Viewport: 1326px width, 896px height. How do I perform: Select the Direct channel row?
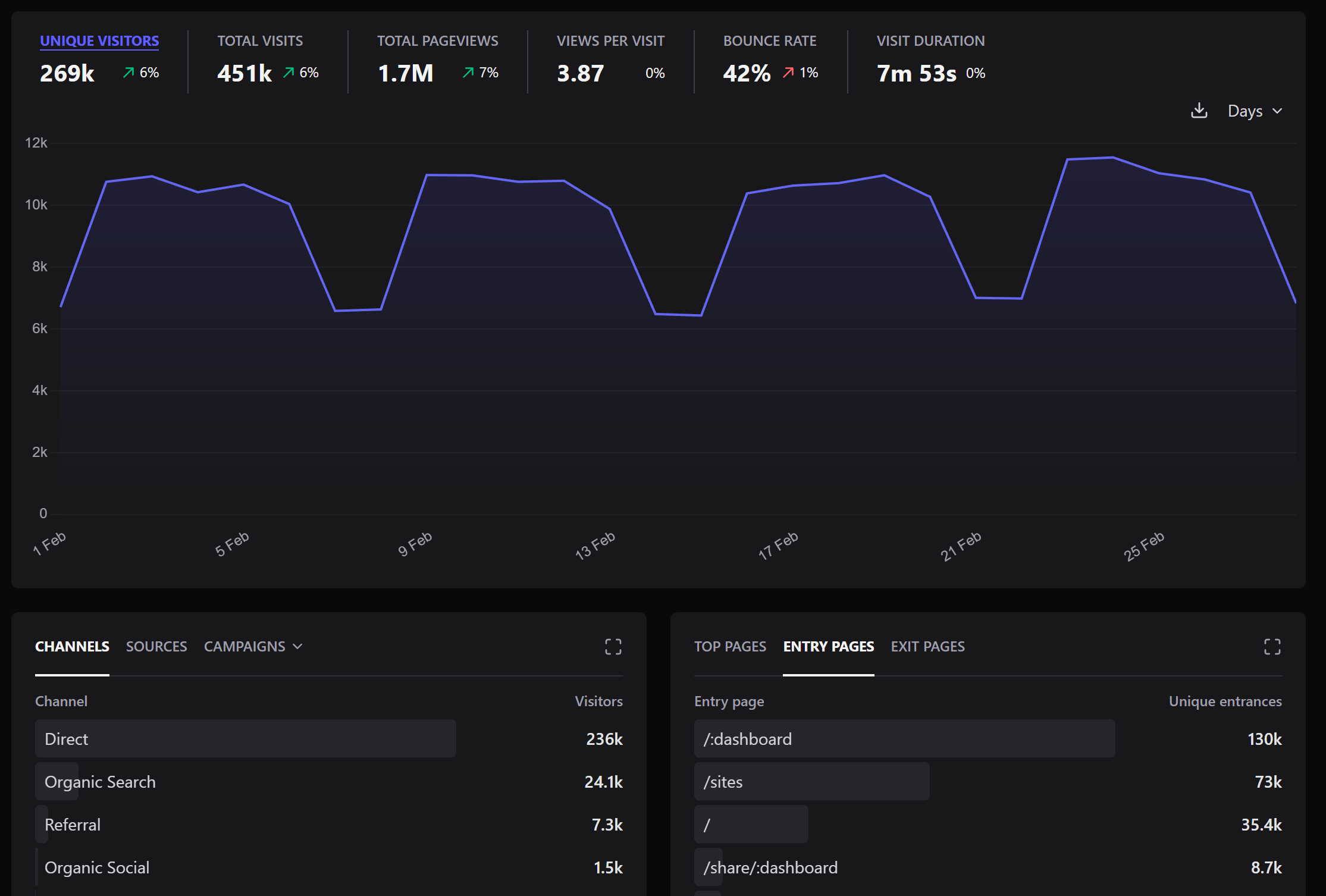tap(66, 739)
